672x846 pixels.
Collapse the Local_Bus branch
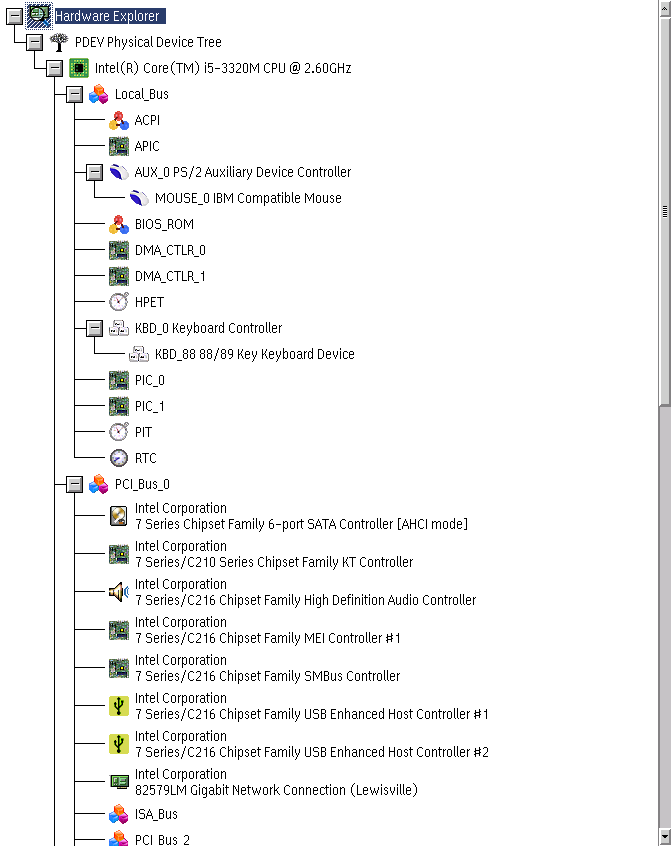pyautogui.click(x=74, y=94)
